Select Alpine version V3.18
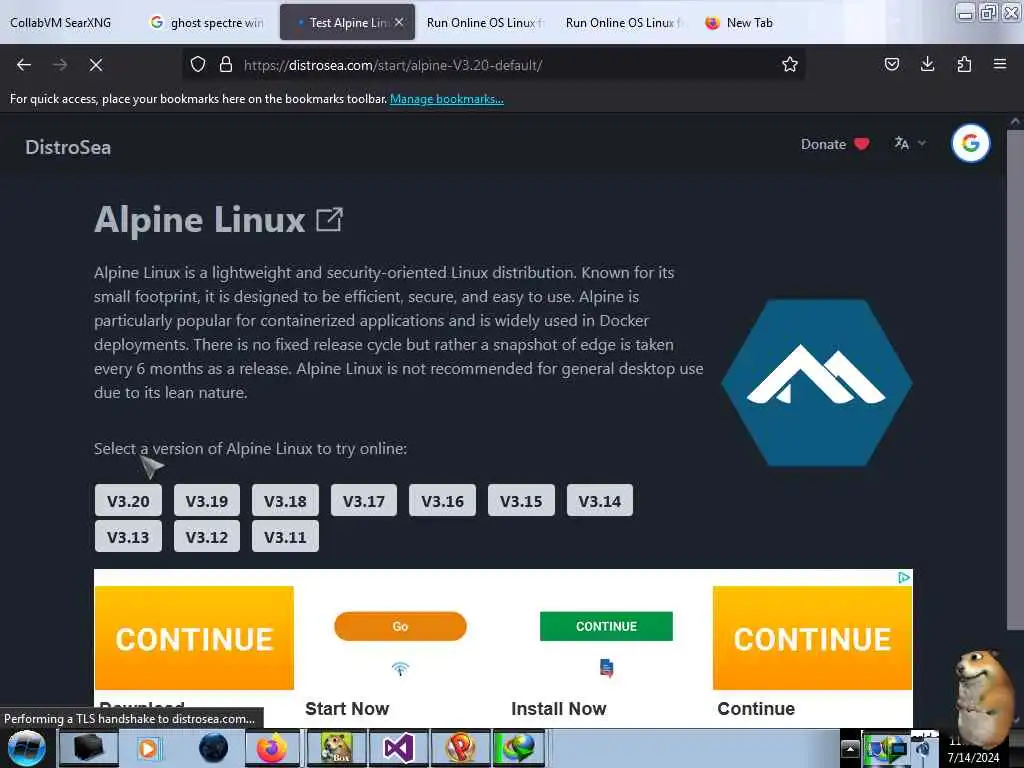Viewport: 1024px width, 768px height. (x=285, y=501)
